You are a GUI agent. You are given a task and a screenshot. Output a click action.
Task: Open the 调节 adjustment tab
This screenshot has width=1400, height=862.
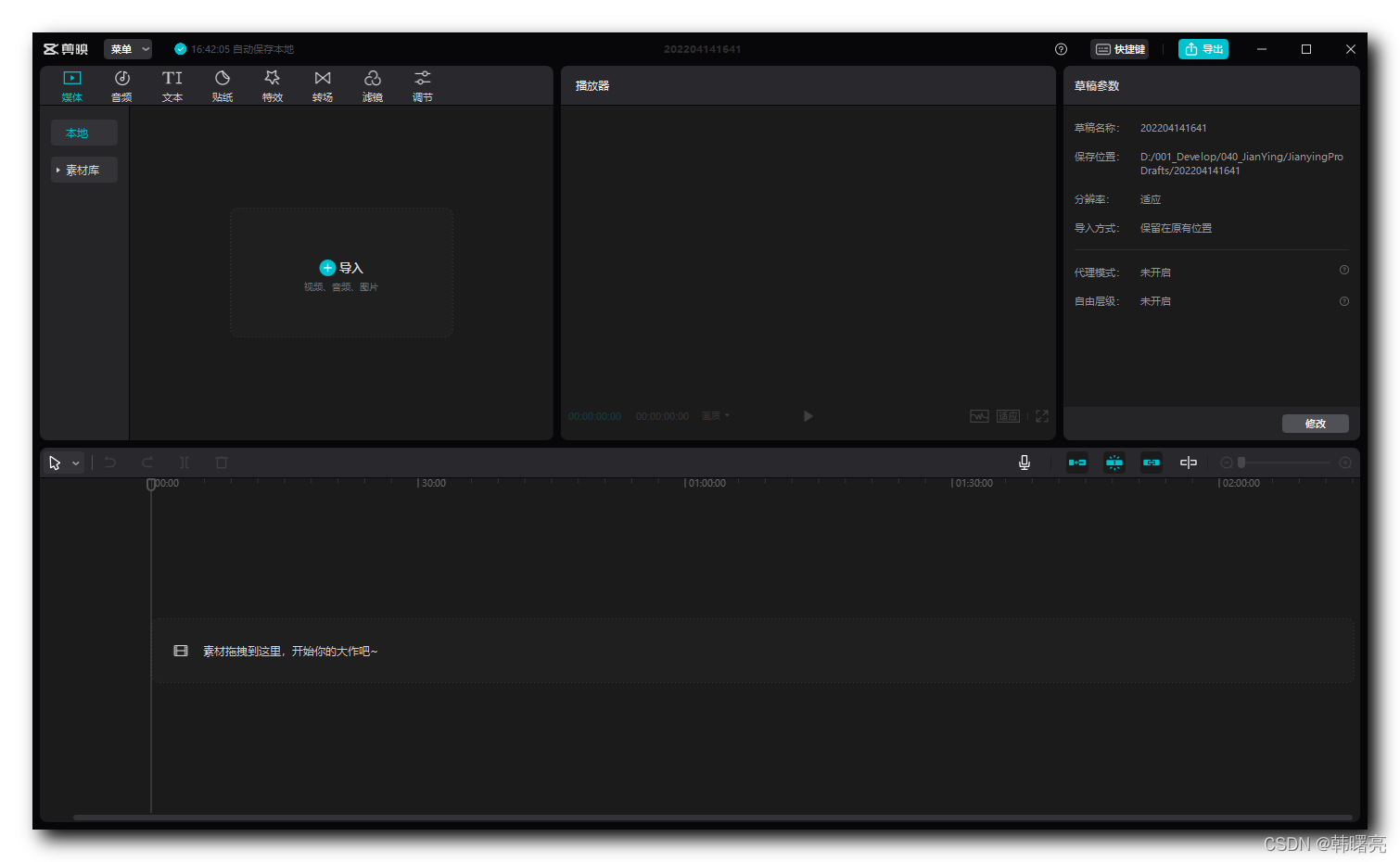pos(423,85)
